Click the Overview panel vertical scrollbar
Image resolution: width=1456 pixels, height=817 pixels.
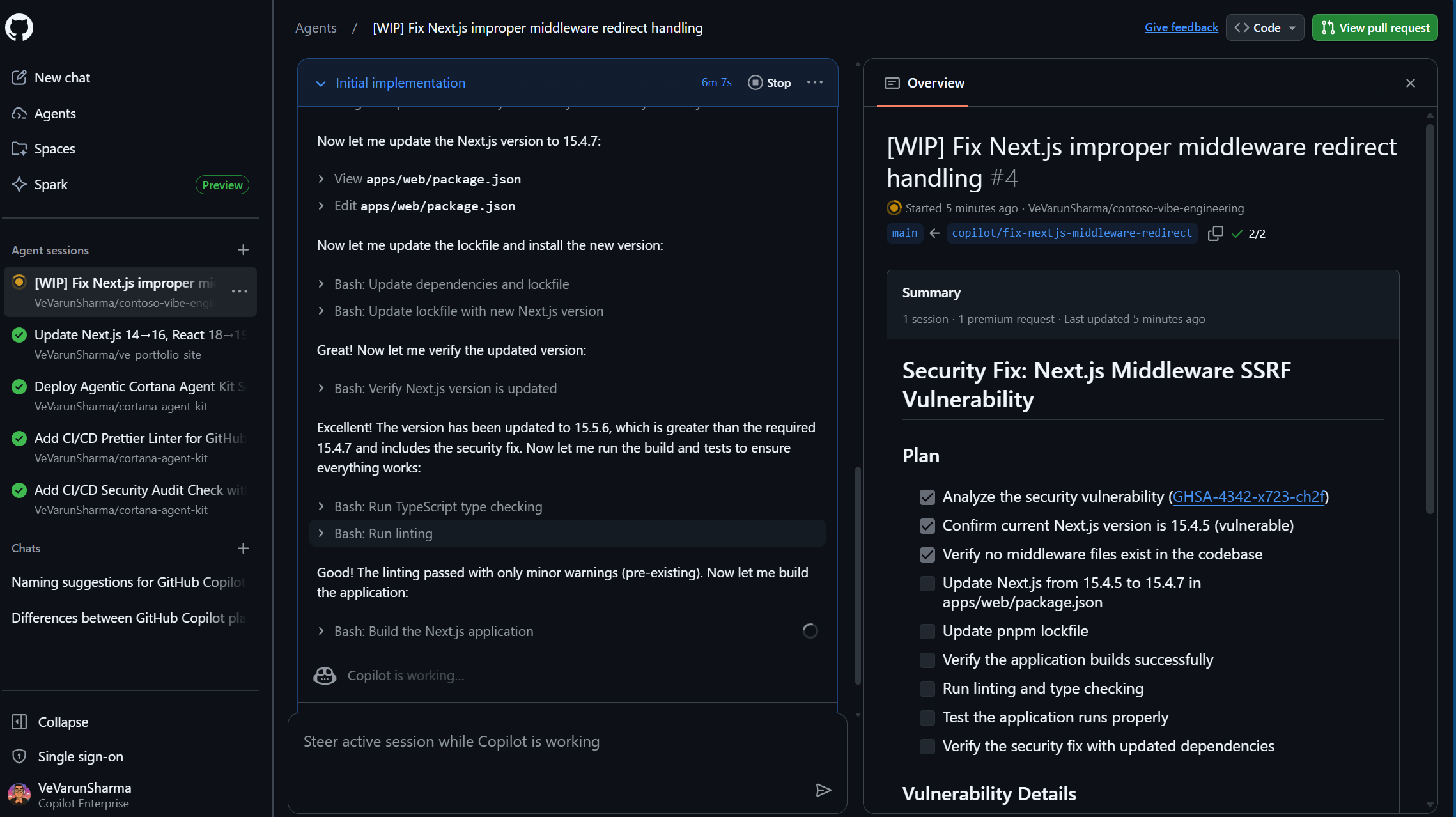tap(1430, 318)
